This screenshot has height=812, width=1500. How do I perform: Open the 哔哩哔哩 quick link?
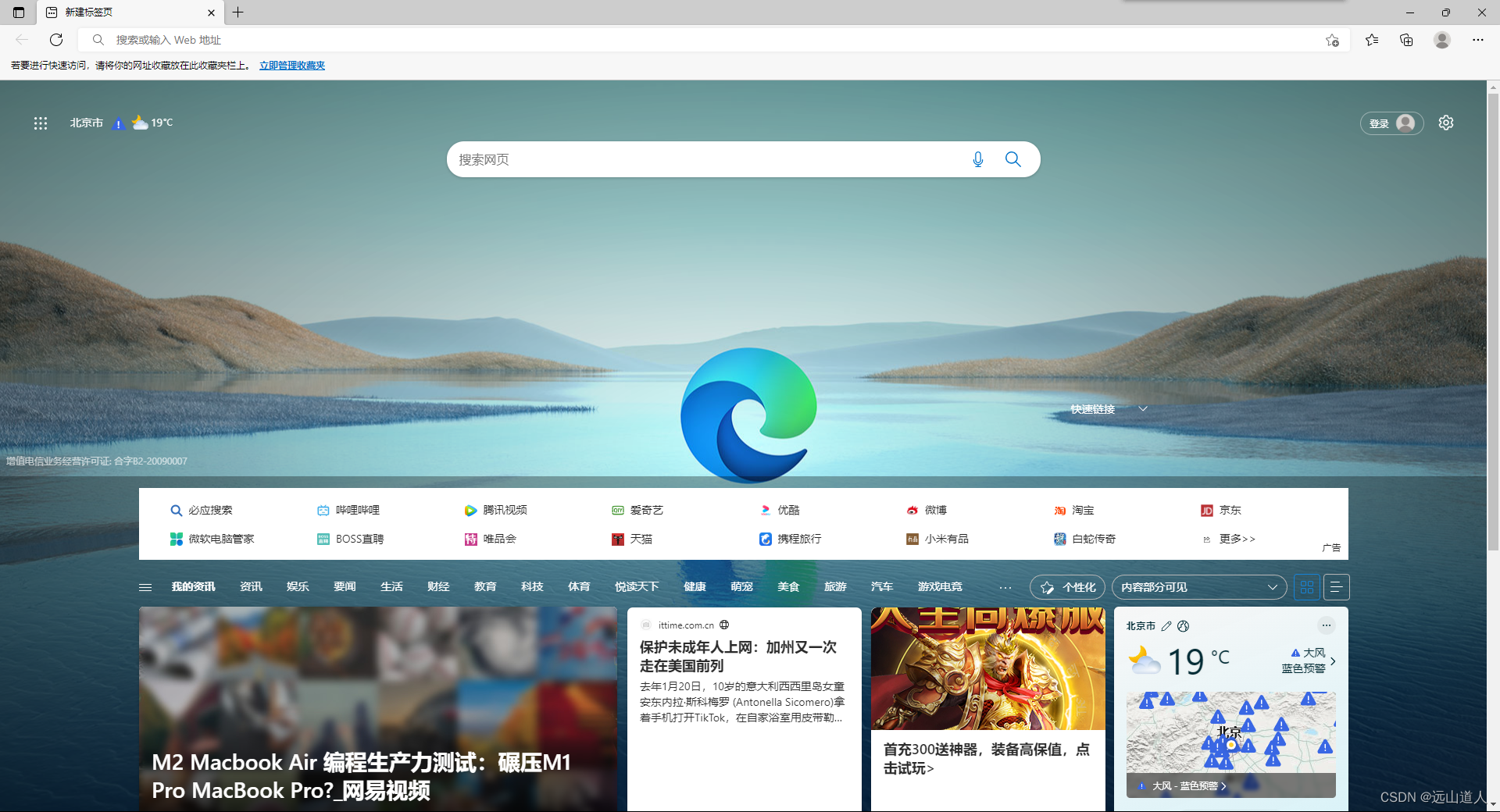click(348, 511)
